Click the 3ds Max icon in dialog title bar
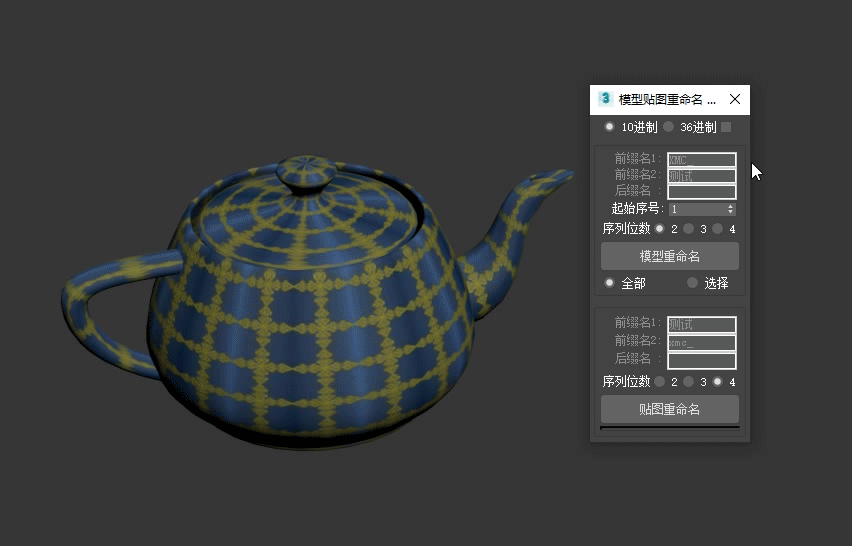The width and height of the screenshot is (852, 546). click(x=605, y=99)
